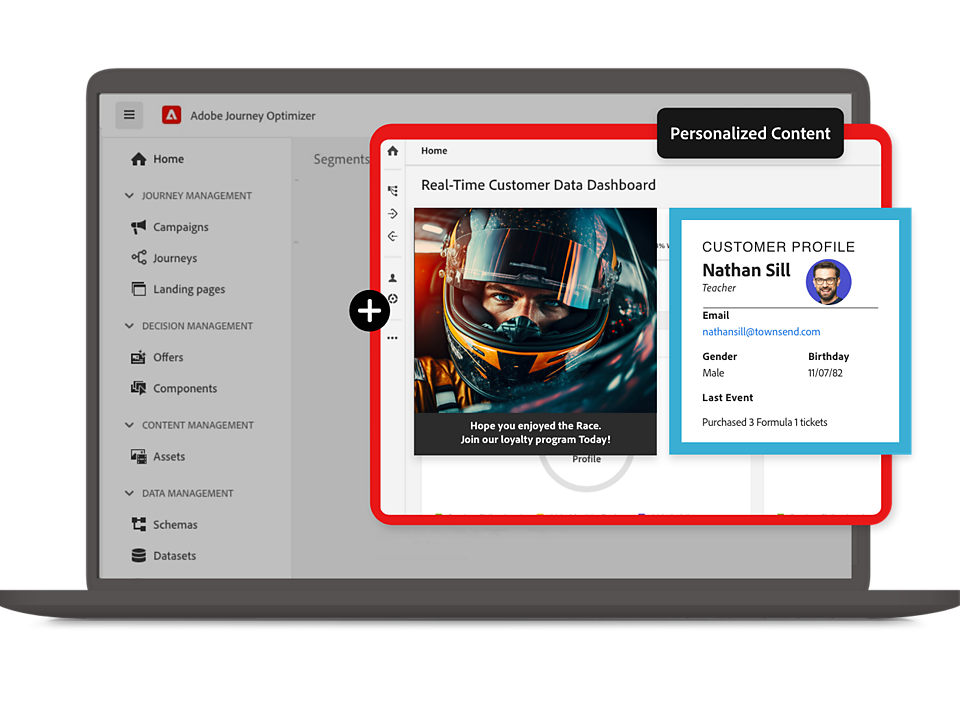Viewport: 960px width, 720px height.
Task: Open Campaigns via its megaphone icon
Action: coord(138,227)
